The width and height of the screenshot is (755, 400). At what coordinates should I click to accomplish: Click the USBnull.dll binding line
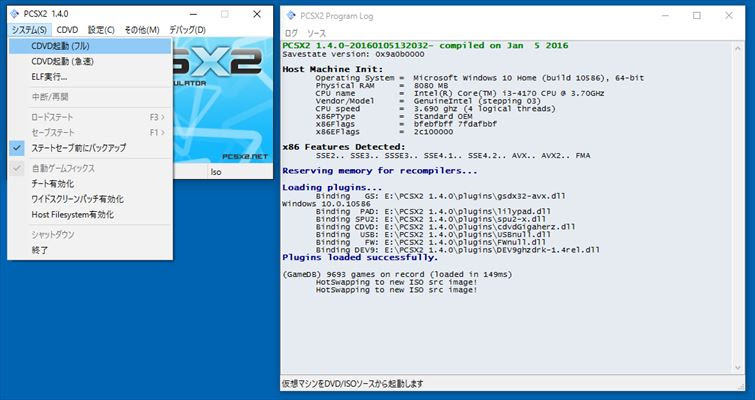point(433,235)
